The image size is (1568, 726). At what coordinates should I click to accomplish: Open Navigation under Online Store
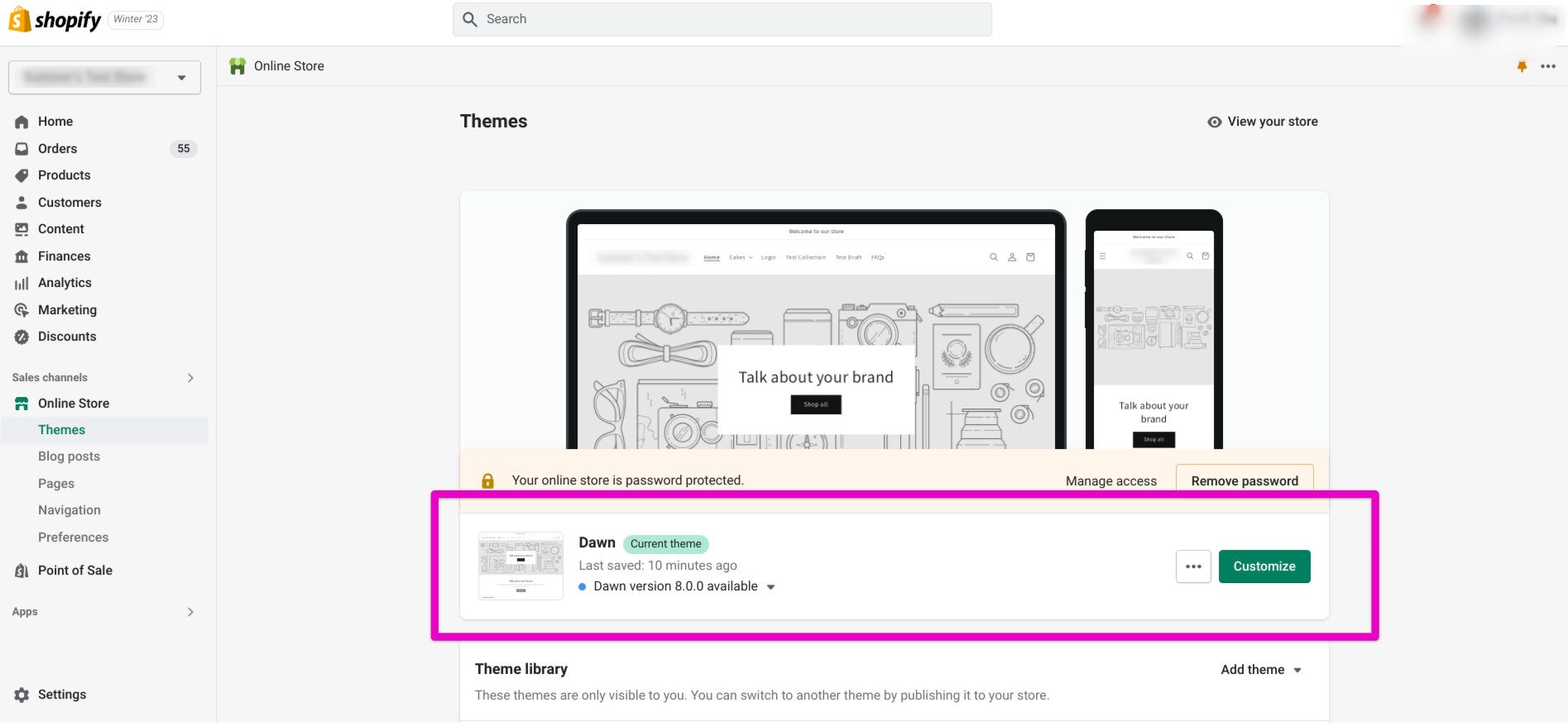[x=70, y=510]
